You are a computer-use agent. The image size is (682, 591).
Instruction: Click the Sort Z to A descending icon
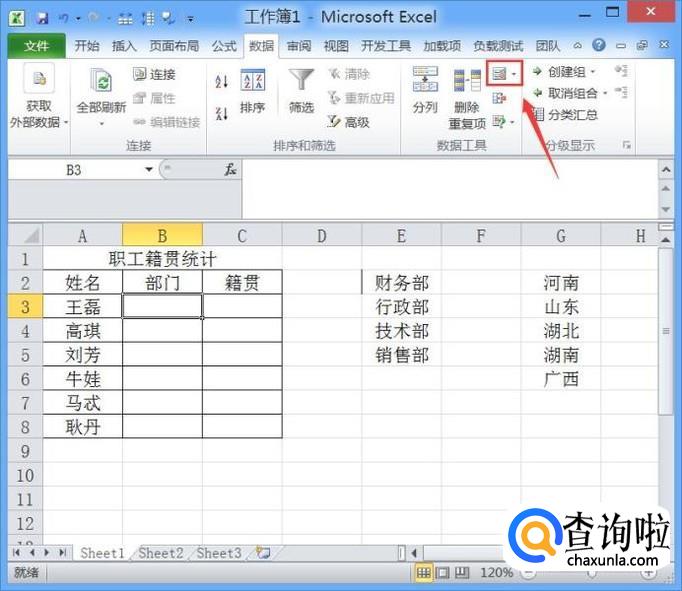click(221, 113)
